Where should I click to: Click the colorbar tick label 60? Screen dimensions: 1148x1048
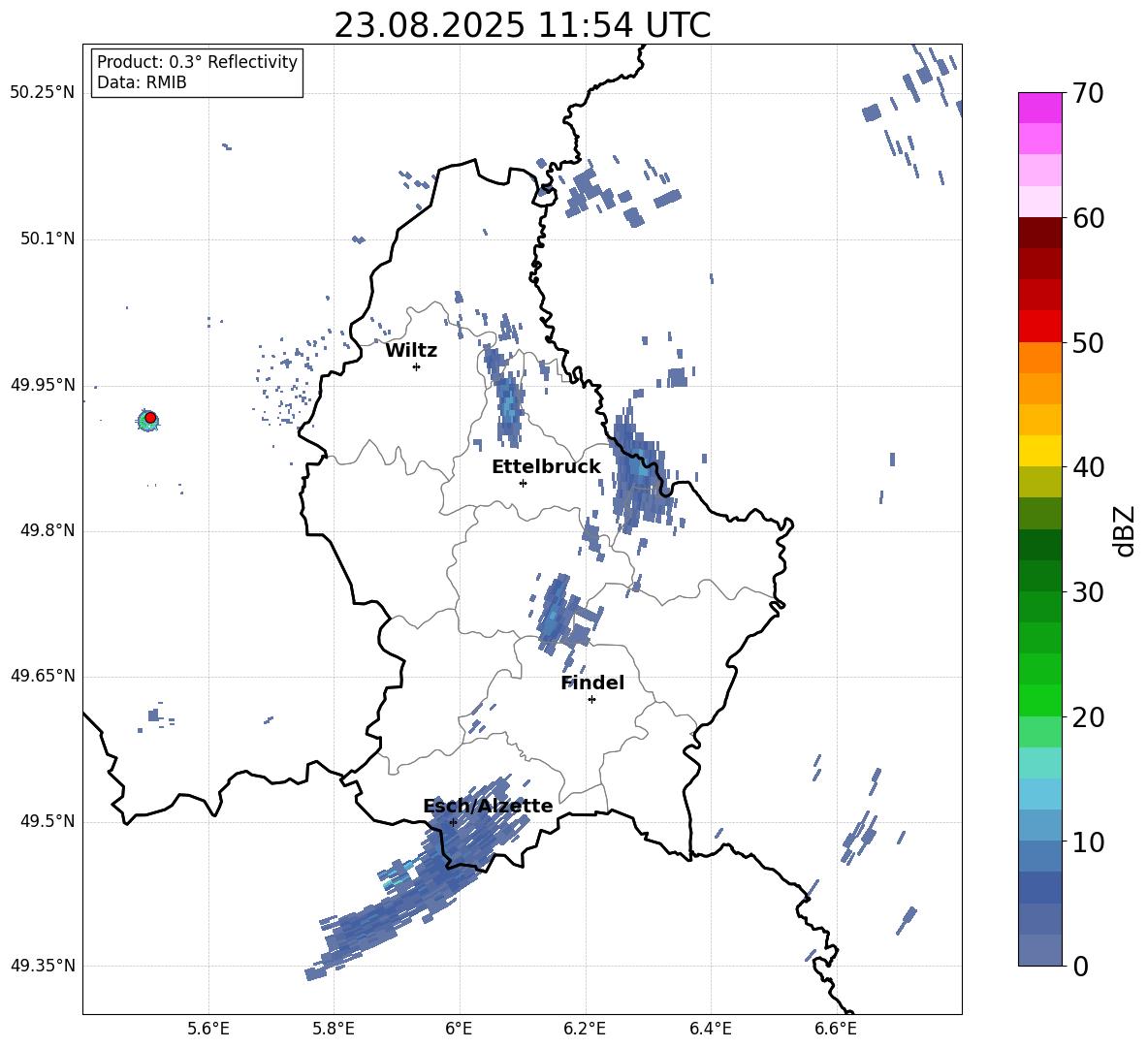(1088, 218)
